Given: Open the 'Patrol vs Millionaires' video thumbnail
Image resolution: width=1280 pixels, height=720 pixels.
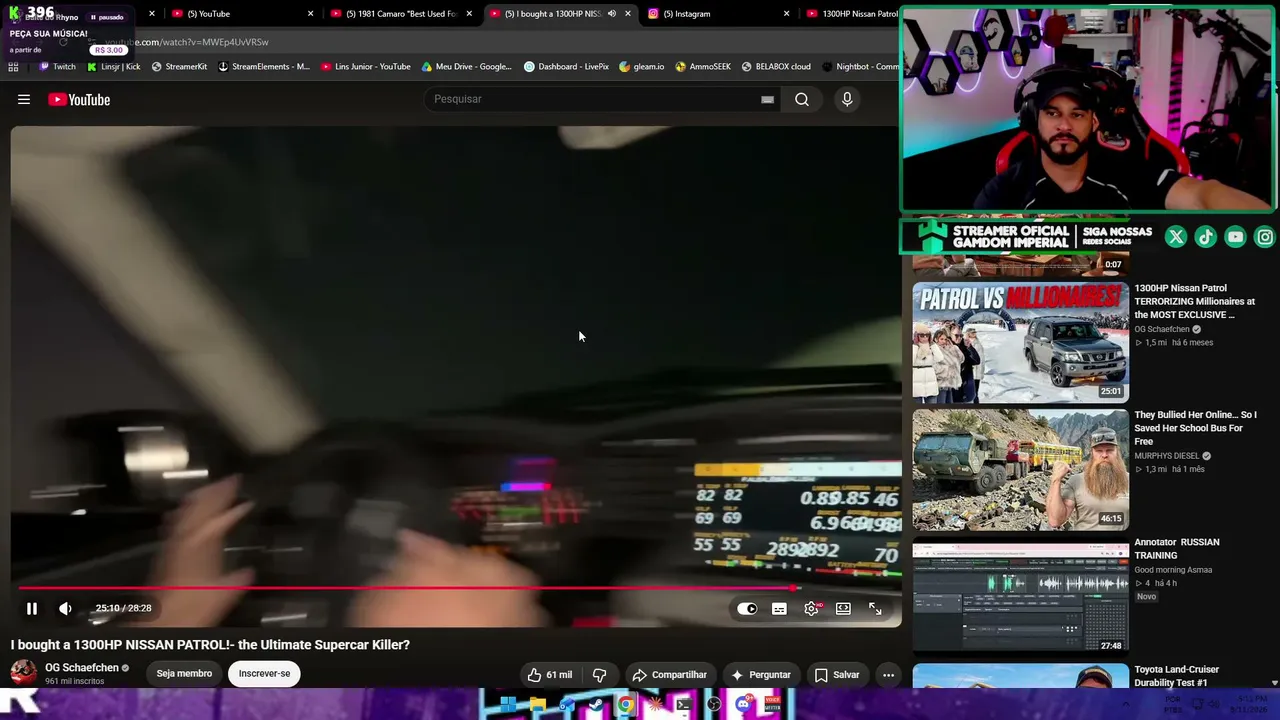Looking at the screenshot, I should coord(1020,342).
